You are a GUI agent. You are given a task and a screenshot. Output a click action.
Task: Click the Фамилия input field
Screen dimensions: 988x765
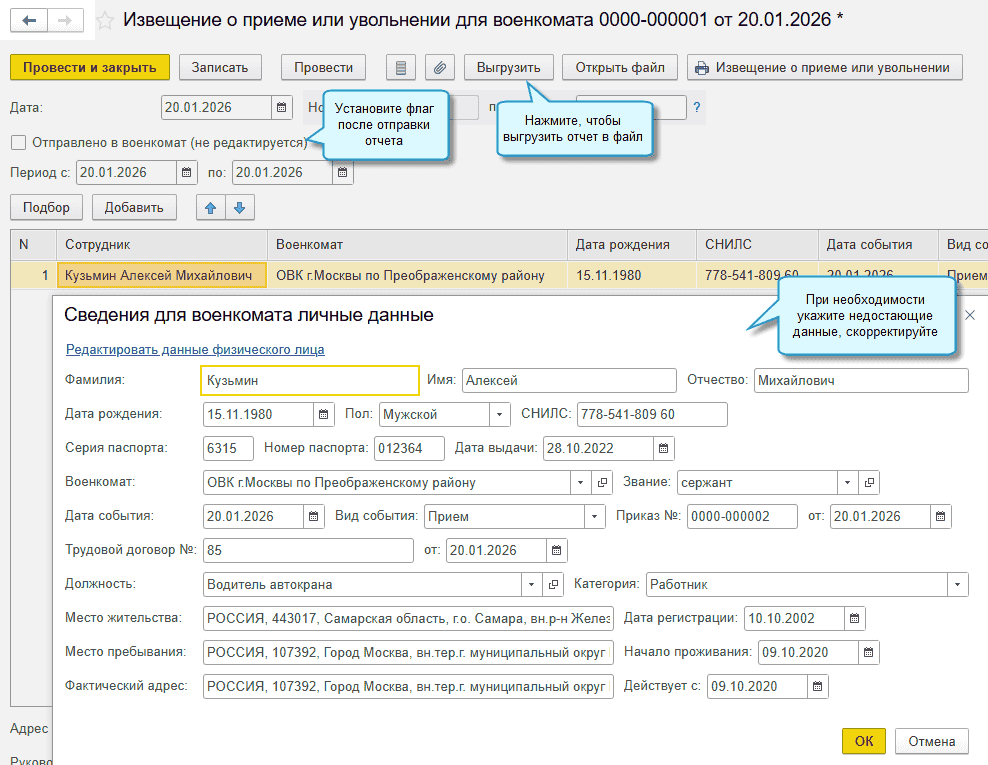coord(309,380)
